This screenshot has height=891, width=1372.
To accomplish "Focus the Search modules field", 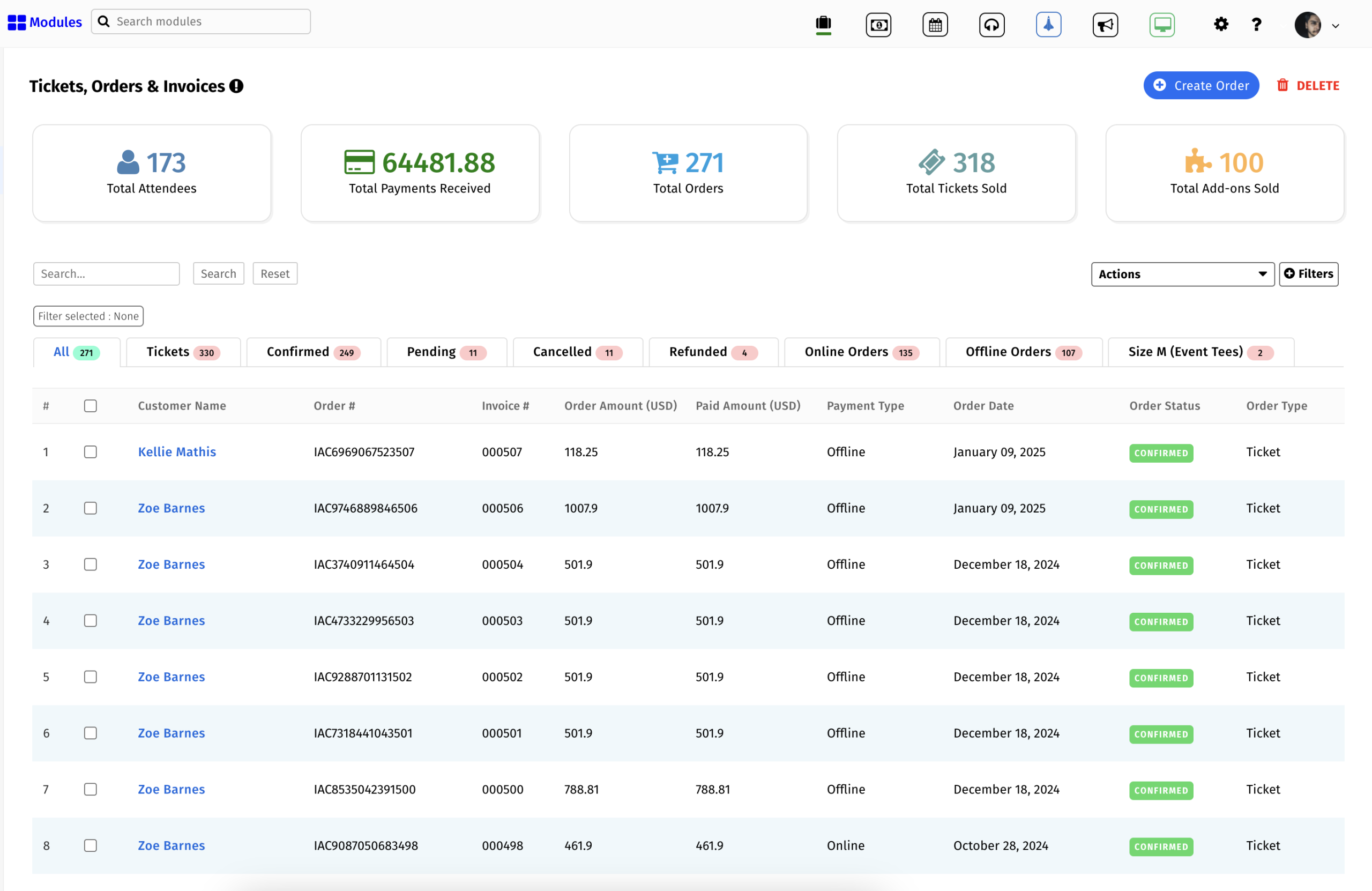I will pyautogui.click(x=207, y=21).
